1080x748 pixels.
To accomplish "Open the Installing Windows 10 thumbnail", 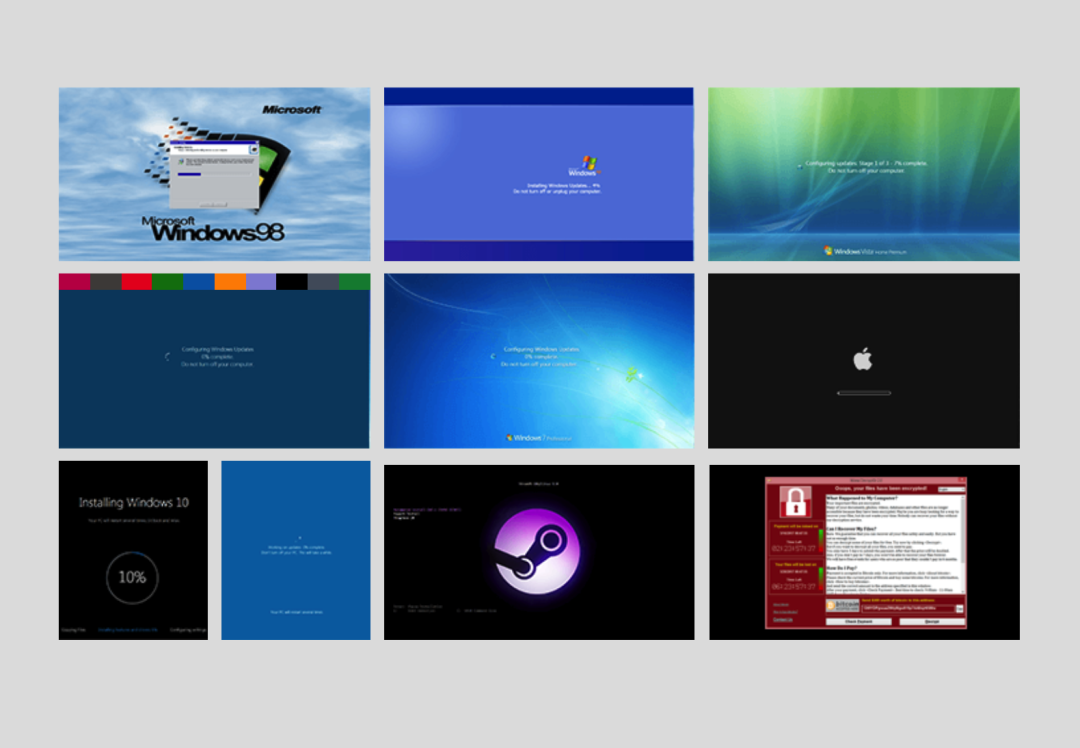I will 133,550.
